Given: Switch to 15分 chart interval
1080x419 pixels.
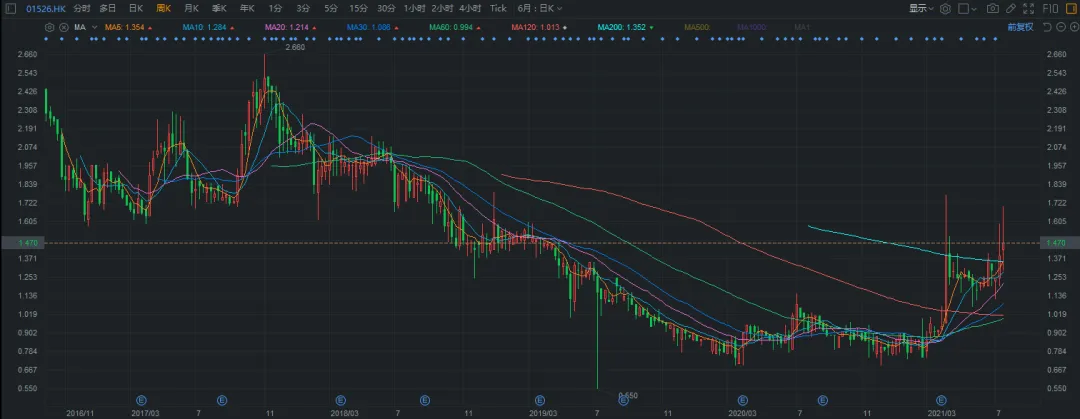Looking at the screenshot, I should [x=358, y=8].
